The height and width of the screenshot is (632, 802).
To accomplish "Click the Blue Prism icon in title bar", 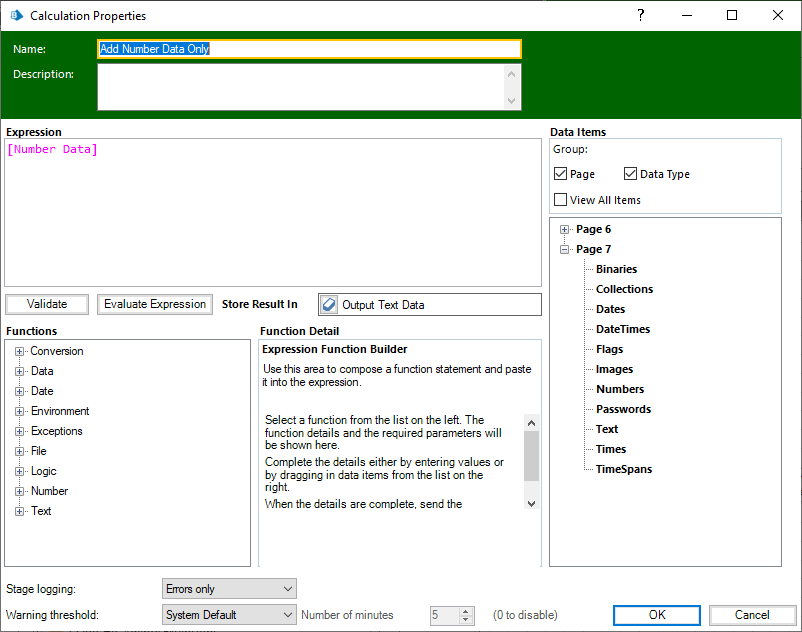I will click(x=16, y=16).
